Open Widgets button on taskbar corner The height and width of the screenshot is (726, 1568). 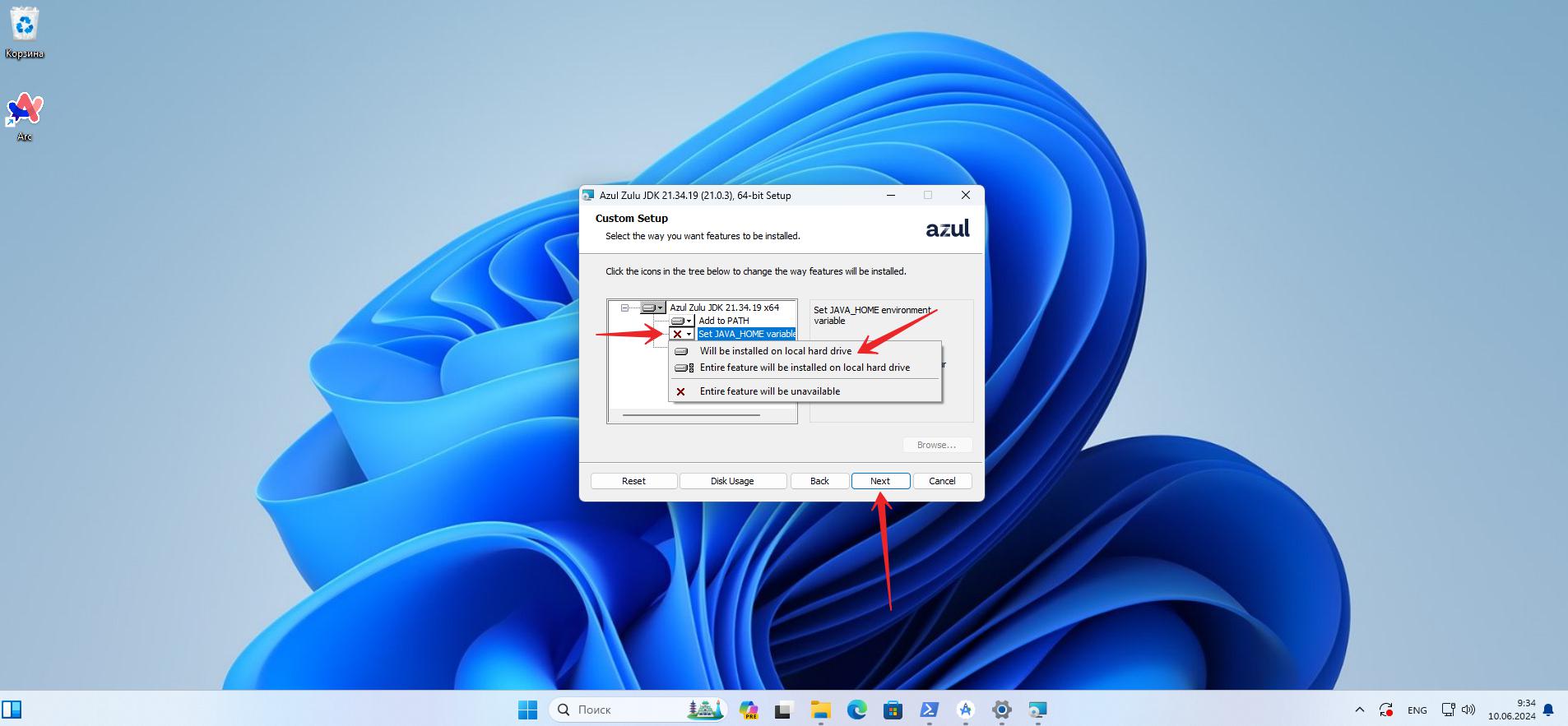coord(12,710)
